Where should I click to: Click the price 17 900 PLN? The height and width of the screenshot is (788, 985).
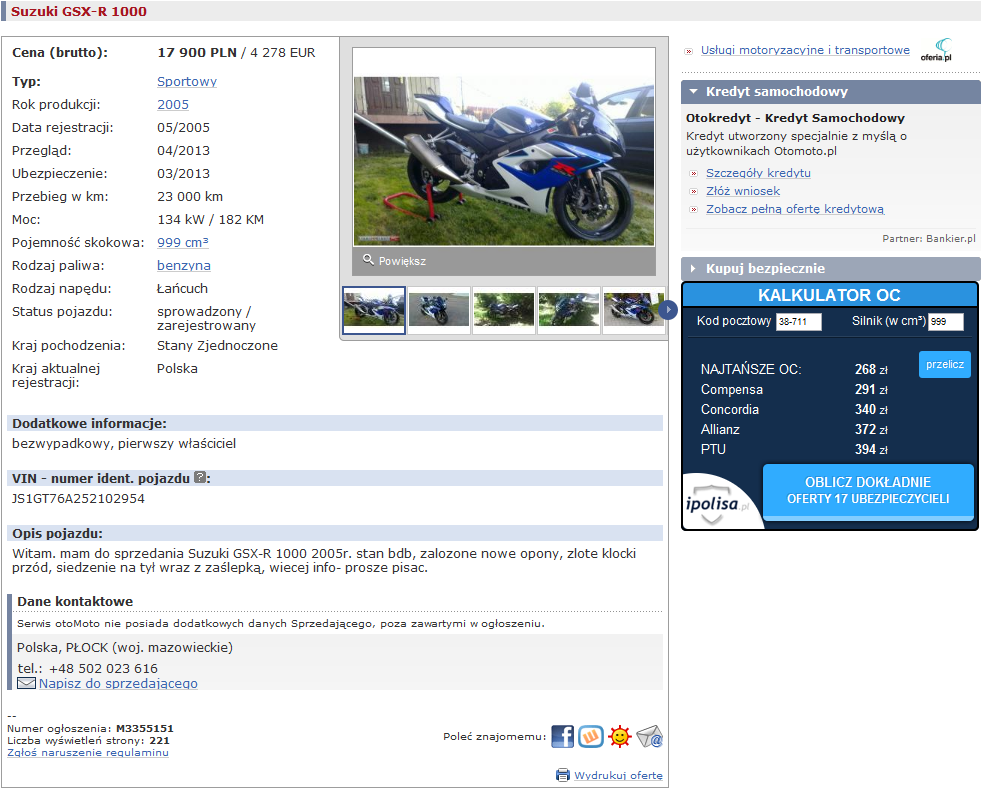point(197,53)
